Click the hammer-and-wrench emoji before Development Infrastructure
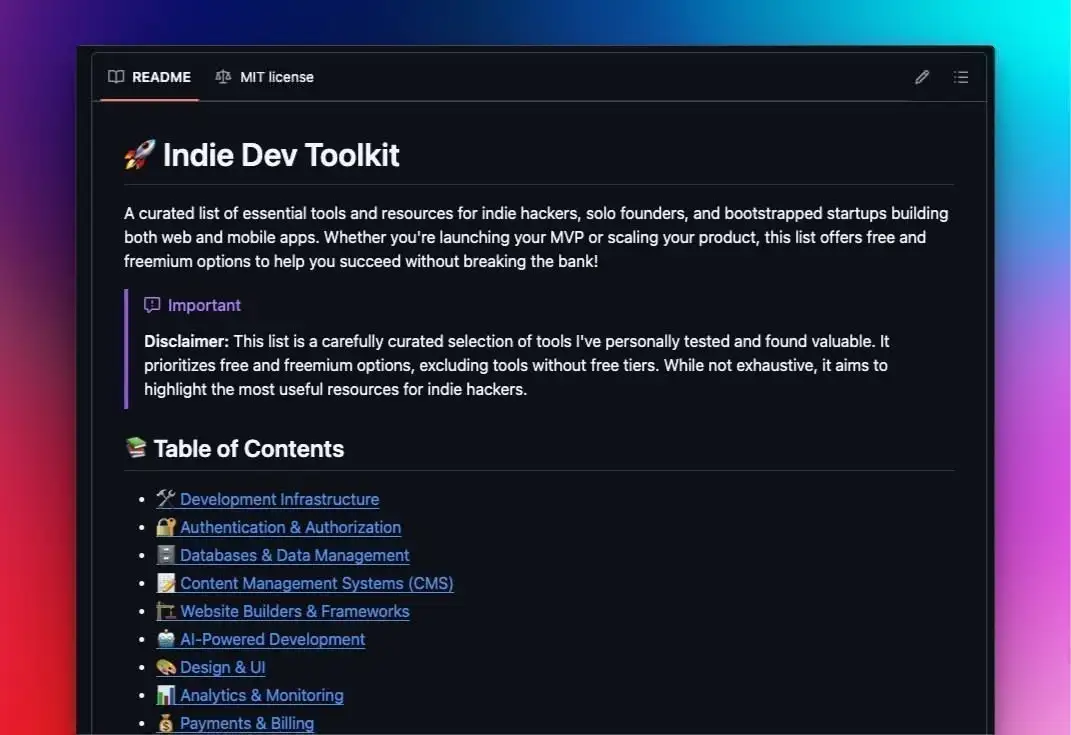Viewport: 1071px width, 735px height. [x=166, y=498]
